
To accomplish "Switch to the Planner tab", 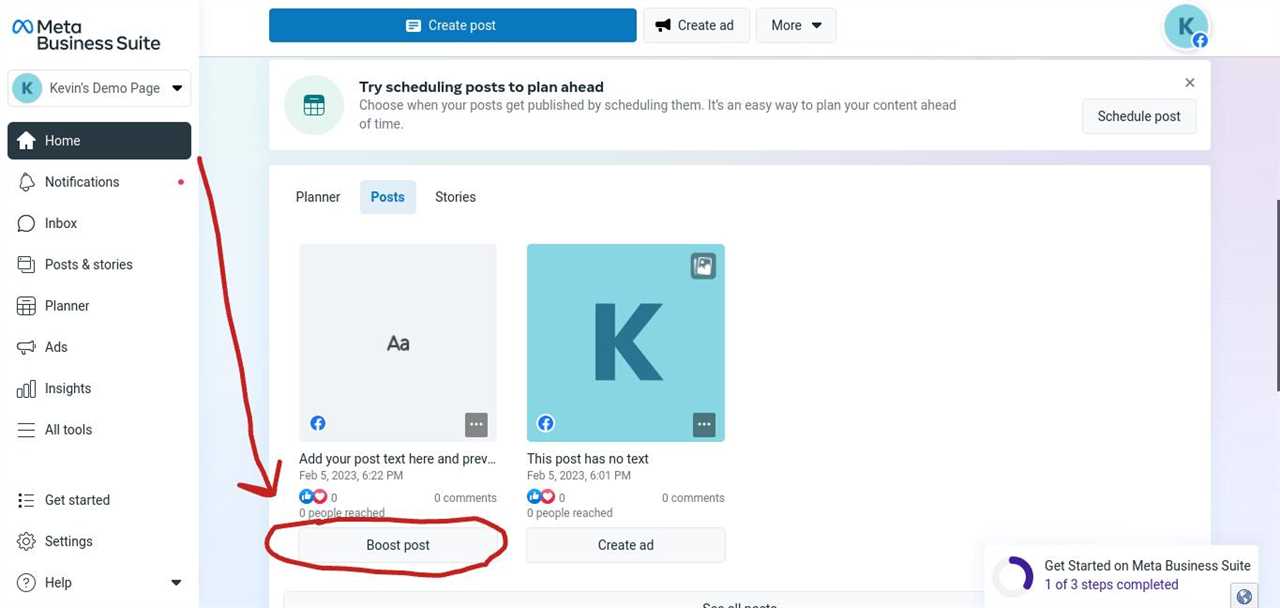I will point(318,197).
